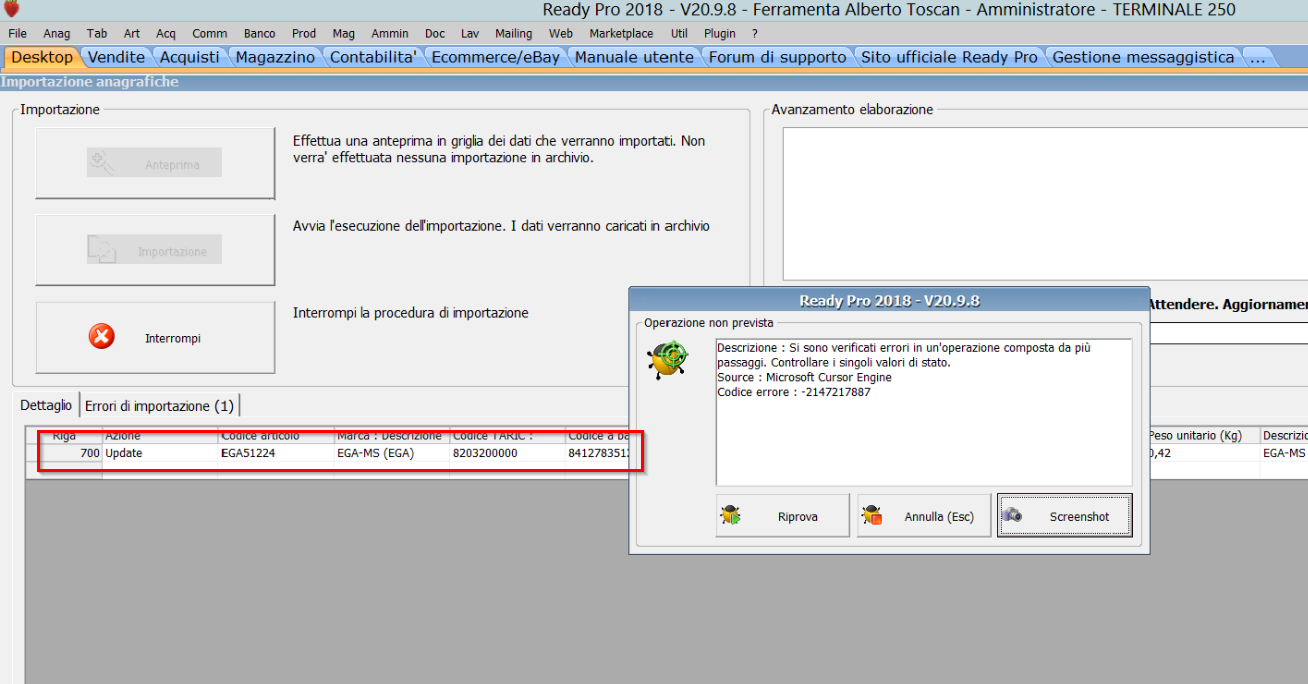
Task: Open the Mag menu
Action: (x=344, y=33)
